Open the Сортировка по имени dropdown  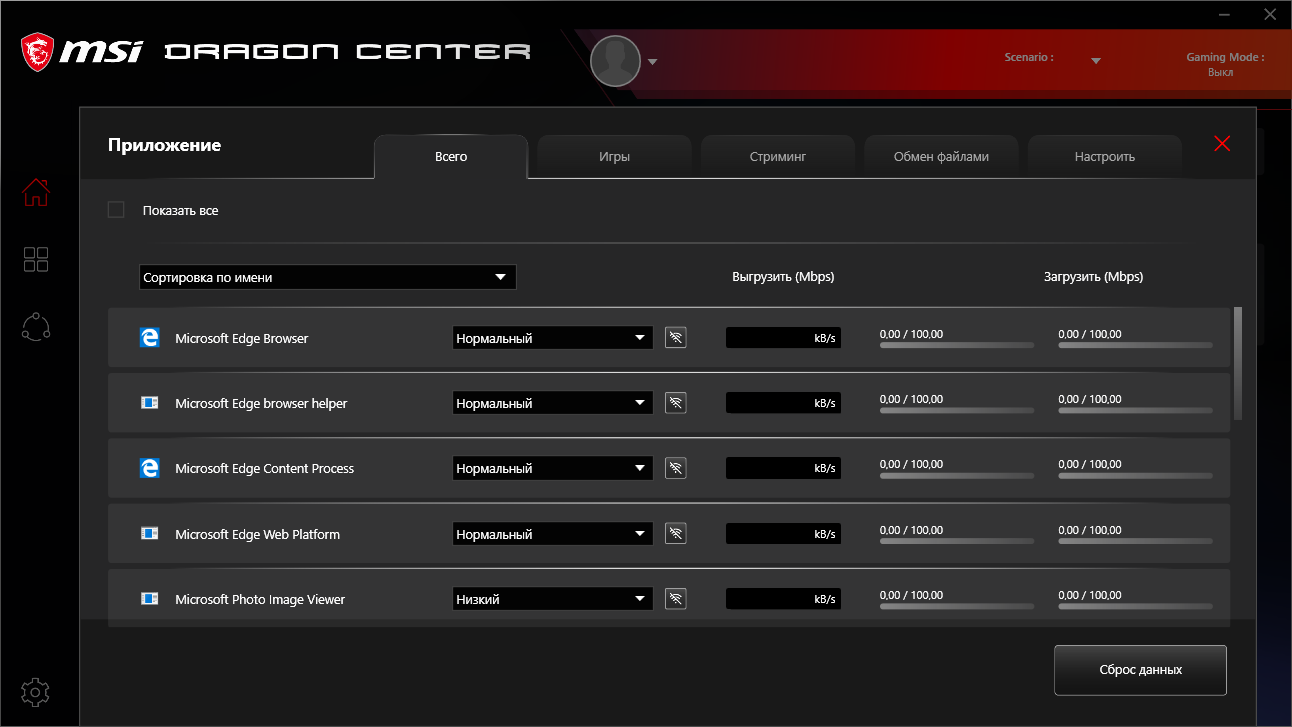[x=327, y=277]
